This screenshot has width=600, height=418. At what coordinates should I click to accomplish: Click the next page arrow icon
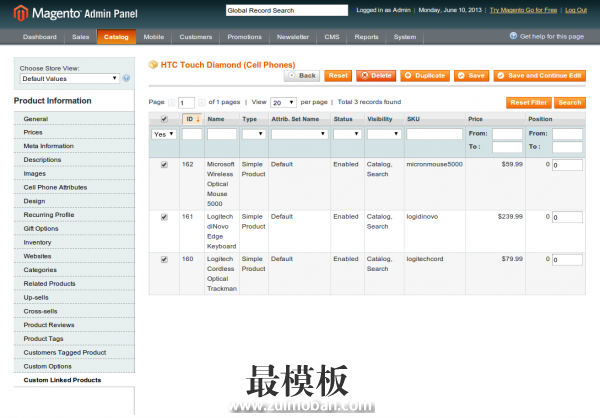(x=202, y=103)
